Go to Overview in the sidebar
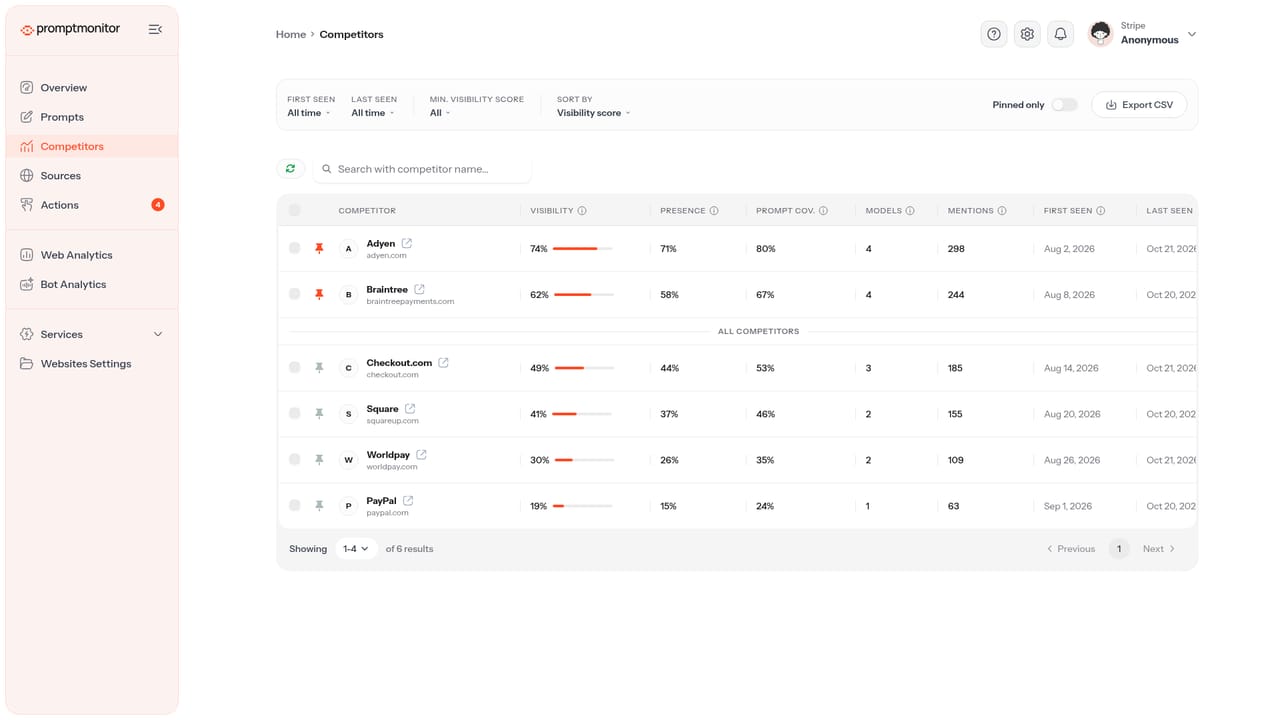The width and height of the screenshot is (1280, 720). [x=92, y=88]
